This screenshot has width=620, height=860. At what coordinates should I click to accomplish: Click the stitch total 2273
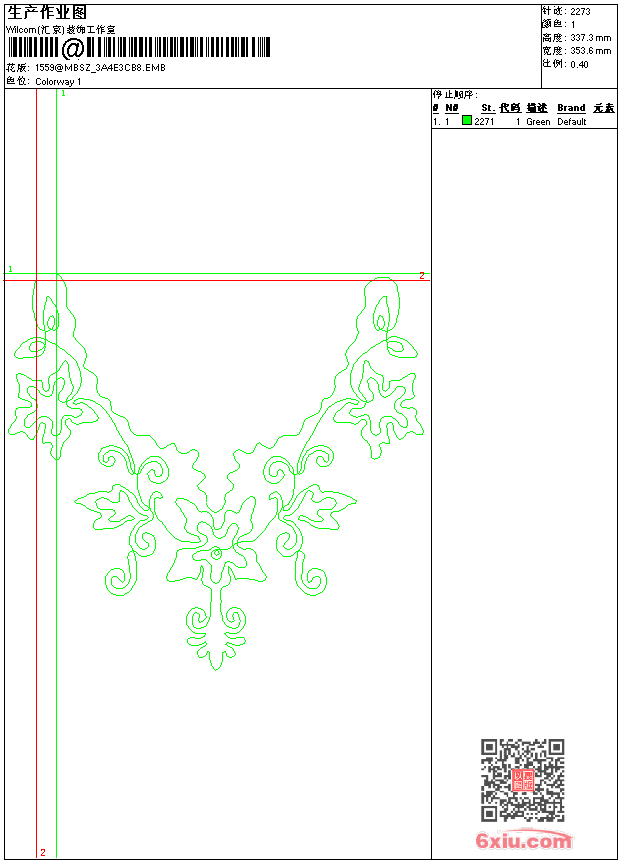[x=580, y=12]
